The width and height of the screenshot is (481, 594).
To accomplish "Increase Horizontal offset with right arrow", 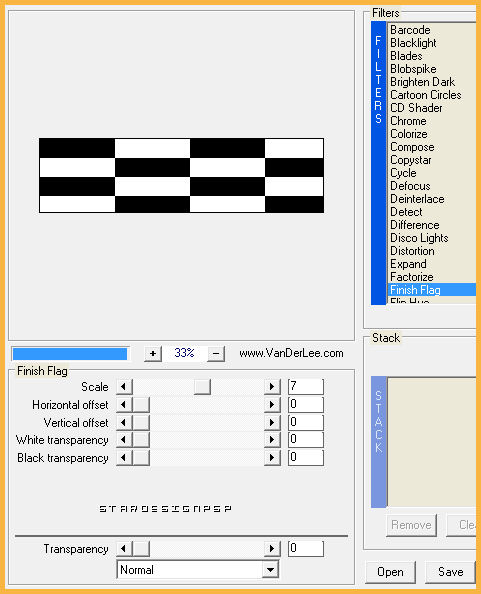I will pos(272,405).
